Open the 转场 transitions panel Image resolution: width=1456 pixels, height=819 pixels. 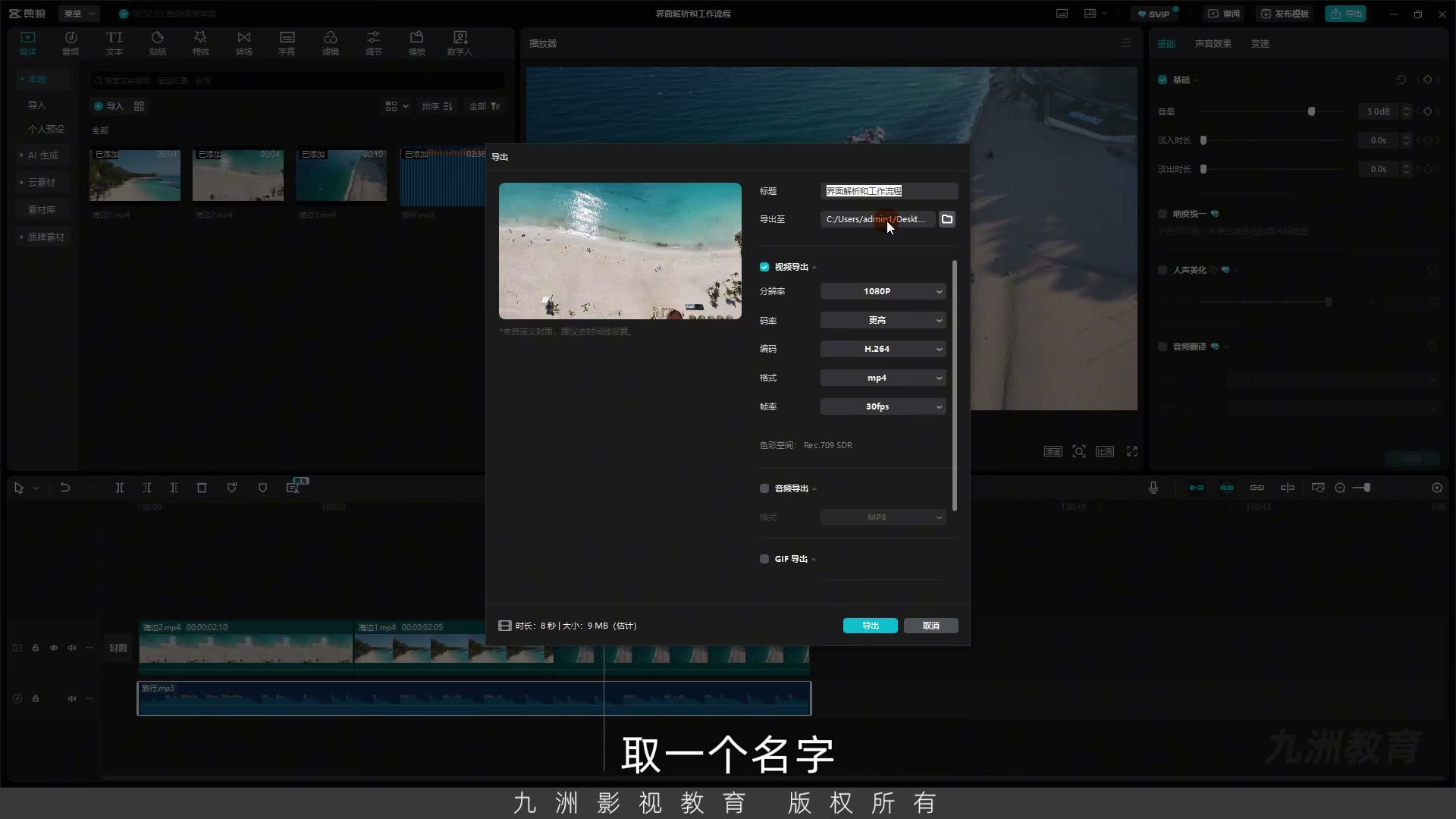coord(244,43)
